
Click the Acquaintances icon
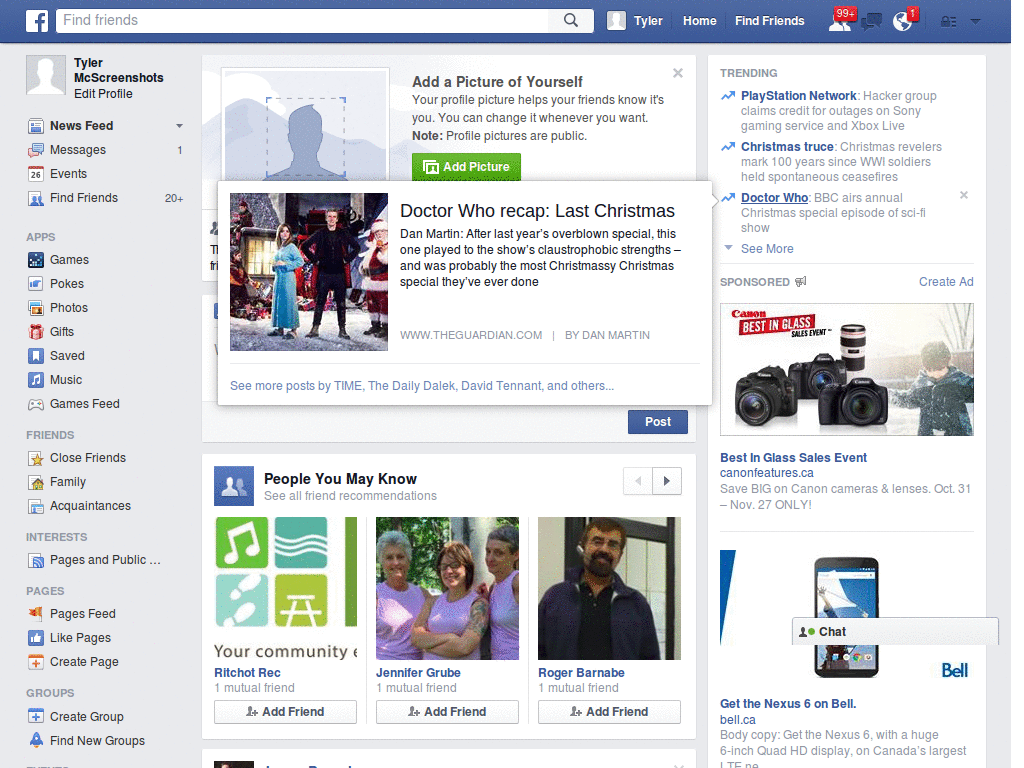(x=36, y=506)
